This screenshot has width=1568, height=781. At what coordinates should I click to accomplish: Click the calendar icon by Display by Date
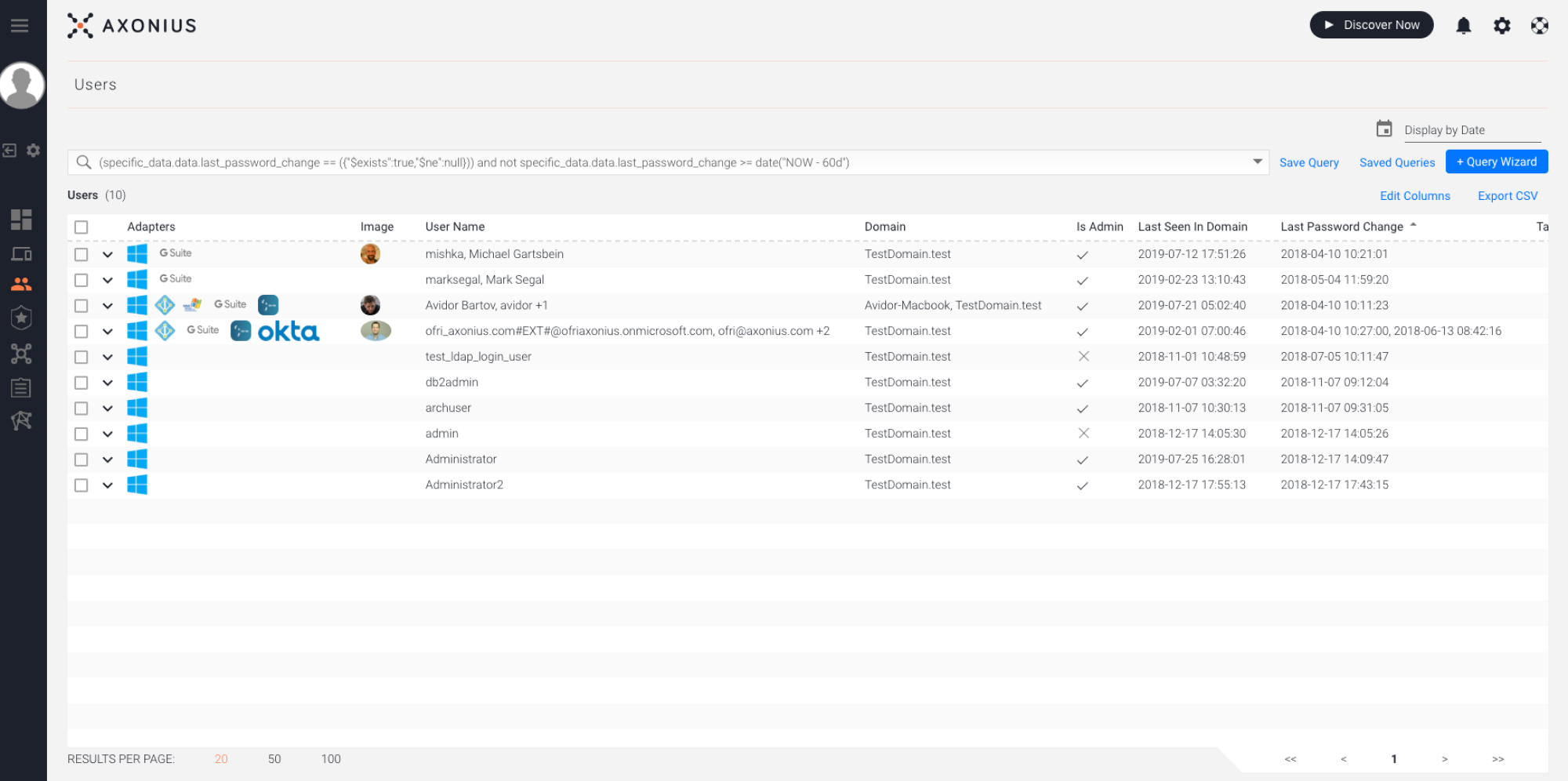[1385, 129]
